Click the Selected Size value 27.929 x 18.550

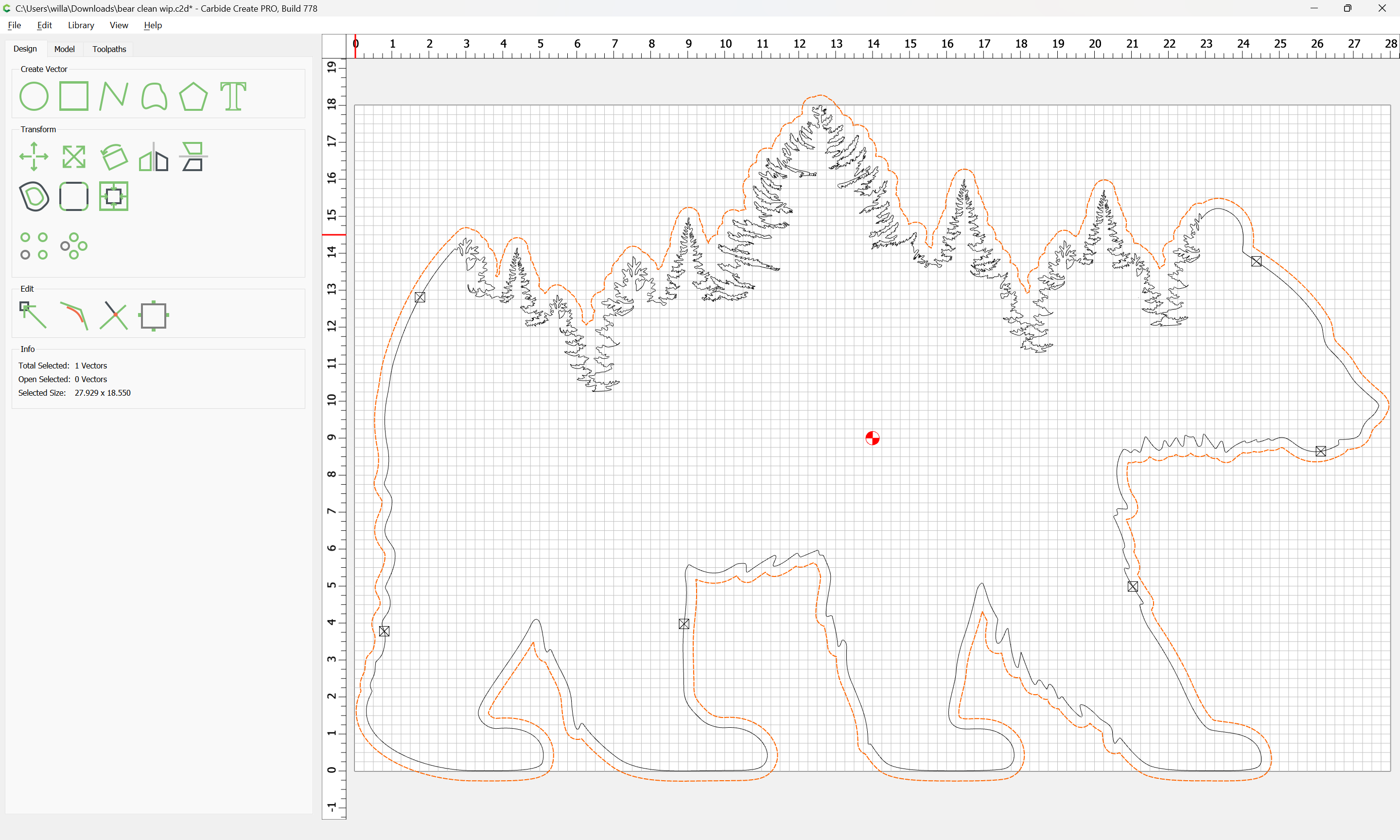[103, 393]
